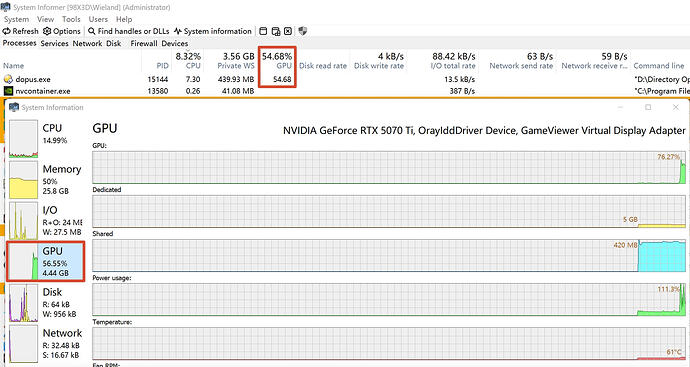Switch to the Services tab

pyautogui.click(x=55, y=44)
